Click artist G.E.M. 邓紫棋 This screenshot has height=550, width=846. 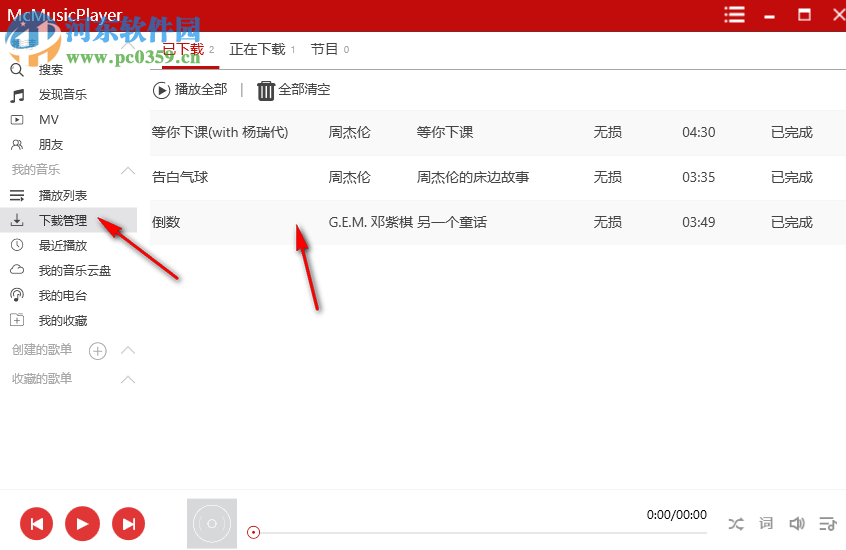tap(371, 222)
